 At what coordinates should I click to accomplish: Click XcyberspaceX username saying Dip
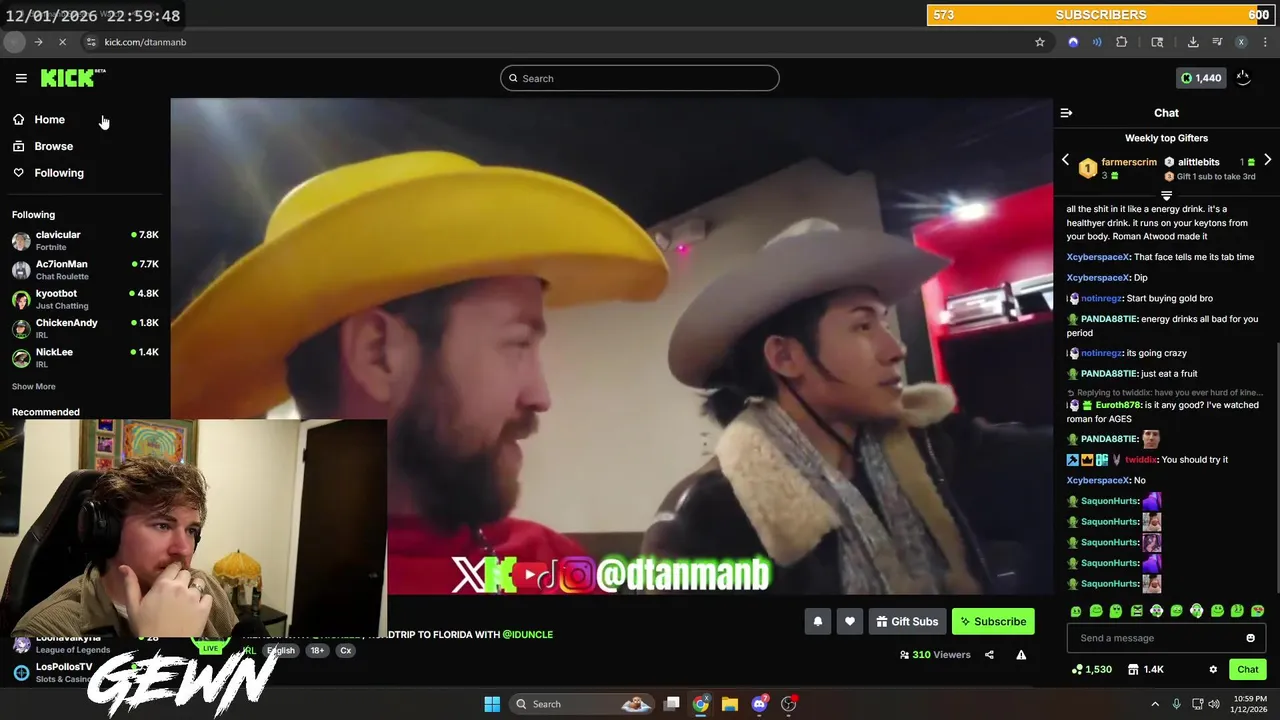pos(1098,278)
